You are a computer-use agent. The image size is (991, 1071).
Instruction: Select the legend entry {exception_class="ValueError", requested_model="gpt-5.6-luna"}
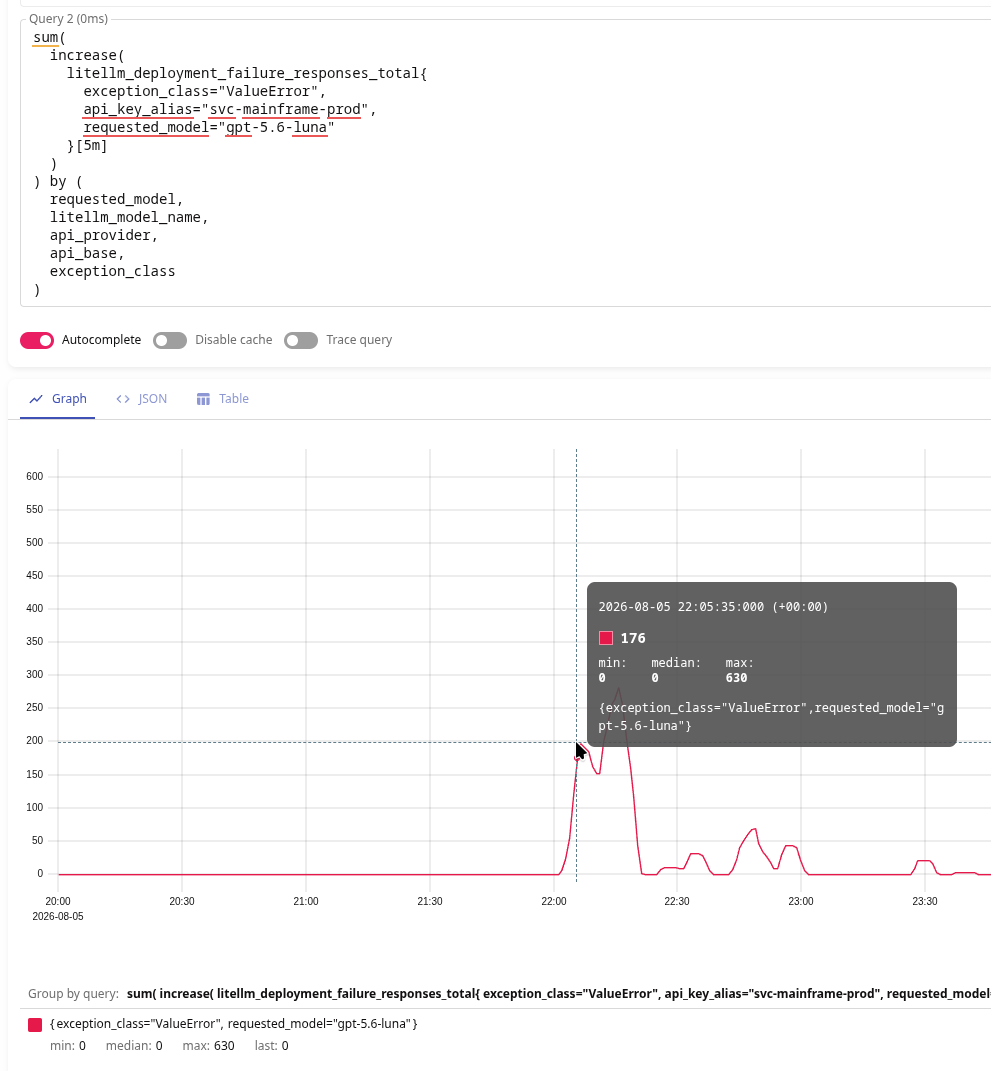pos(234,1024)
